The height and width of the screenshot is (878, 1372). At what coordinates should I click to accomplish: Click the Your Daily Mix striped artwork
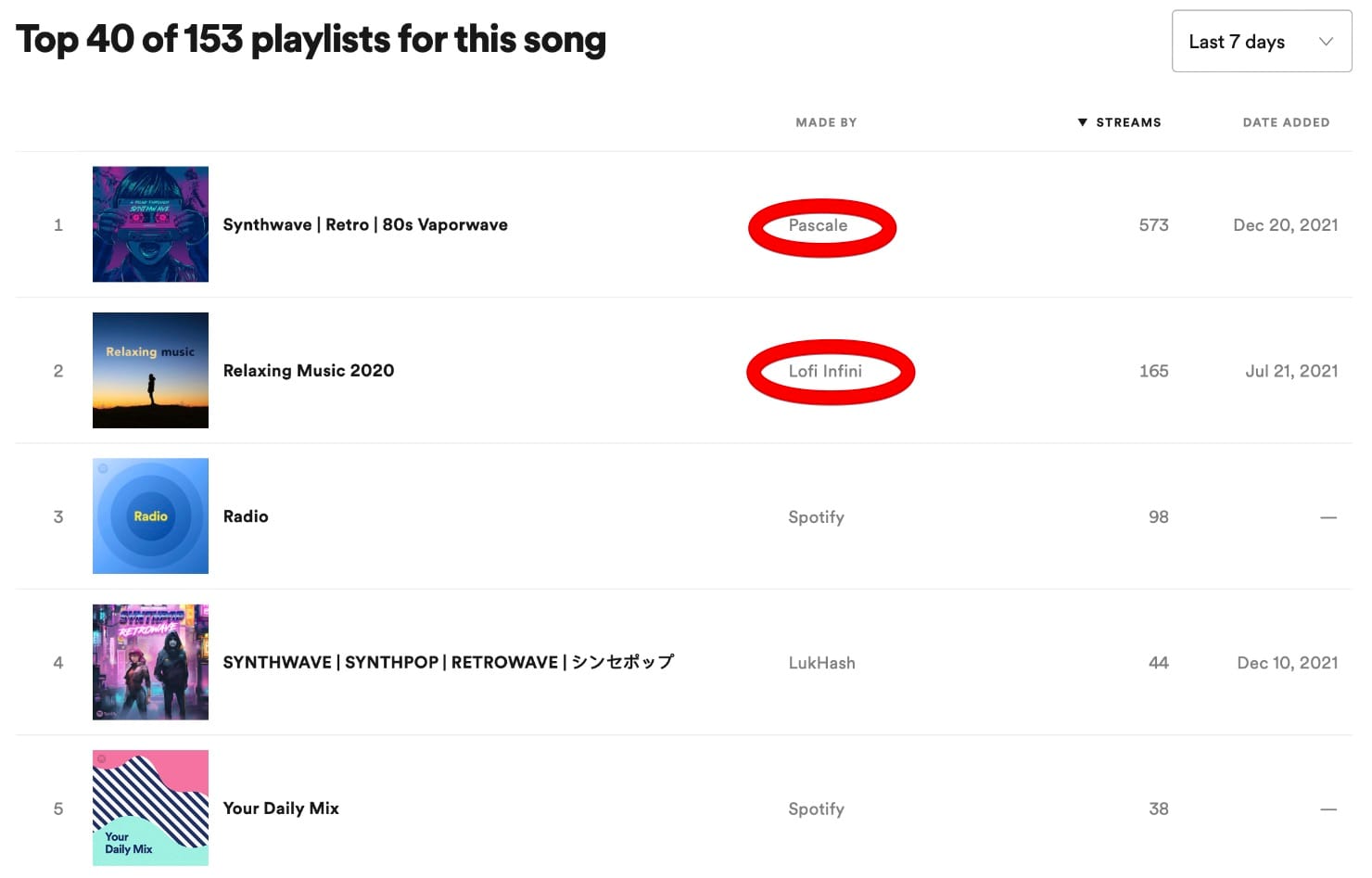coord(150,808)
